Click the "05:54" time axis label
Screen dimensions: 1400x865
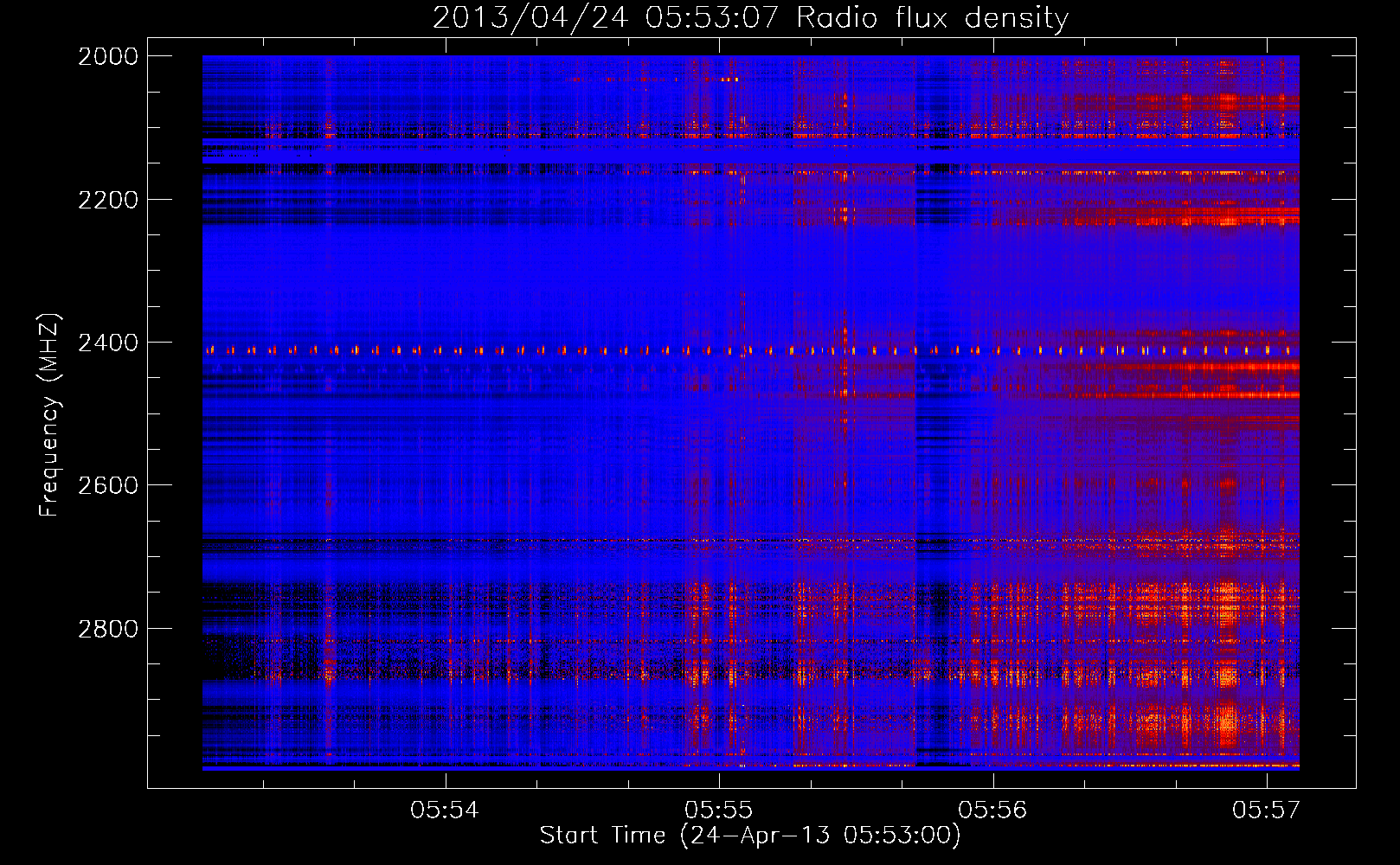click(445, 810)
